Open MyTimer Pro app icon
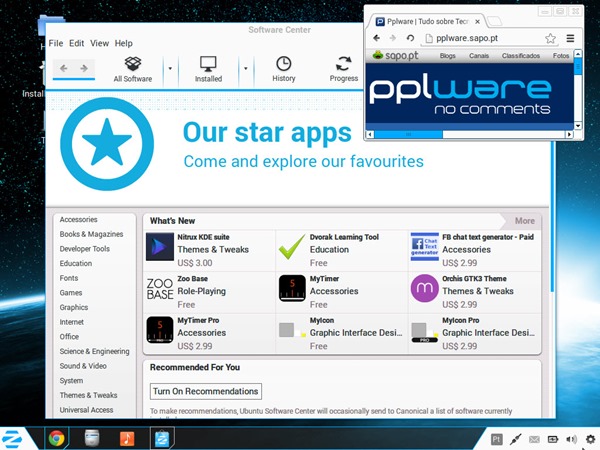The width and height of the screenshot is (600, 450). click(160, 330)
